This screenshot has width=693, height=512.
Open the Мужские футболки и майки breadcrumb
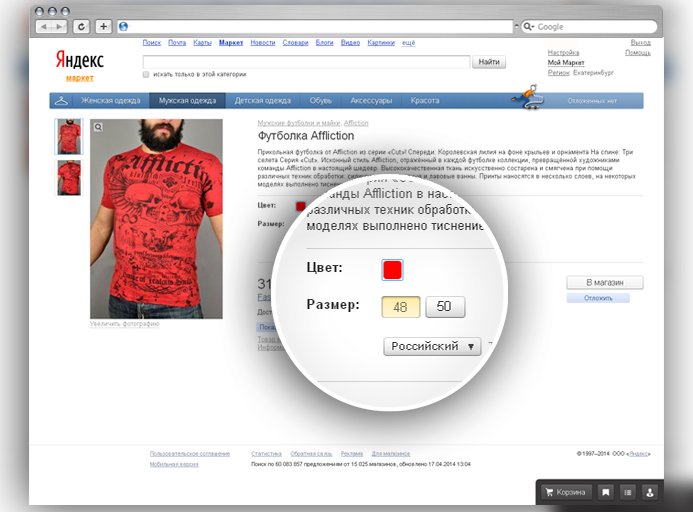click(x=299, y=123)
